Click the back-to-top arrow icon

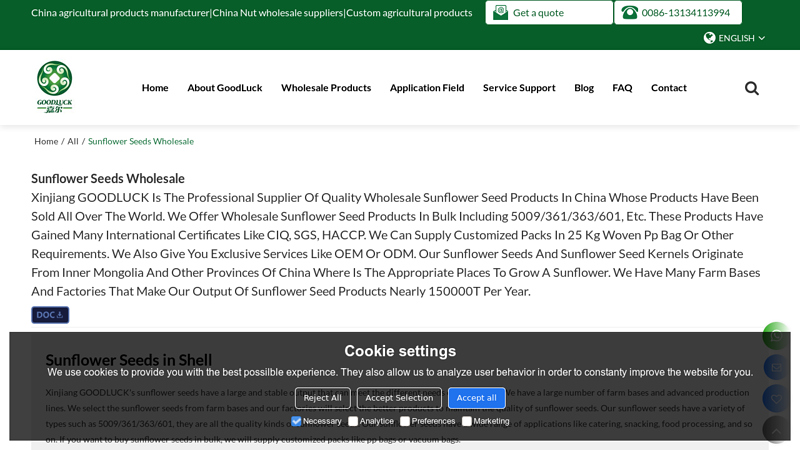point(776,430)
